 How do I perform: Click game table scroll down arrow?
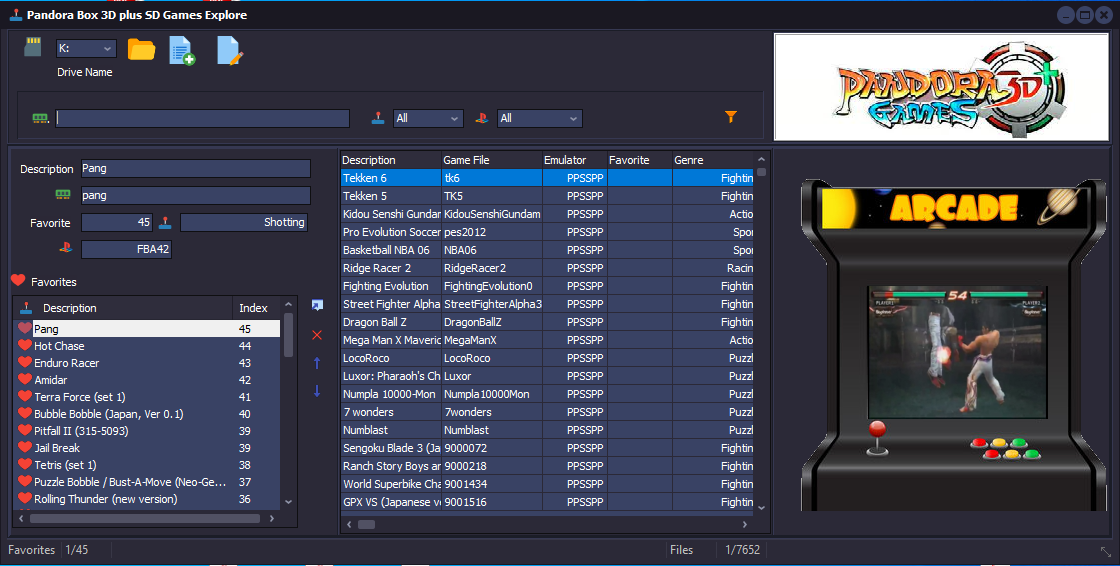click(761, 507)
